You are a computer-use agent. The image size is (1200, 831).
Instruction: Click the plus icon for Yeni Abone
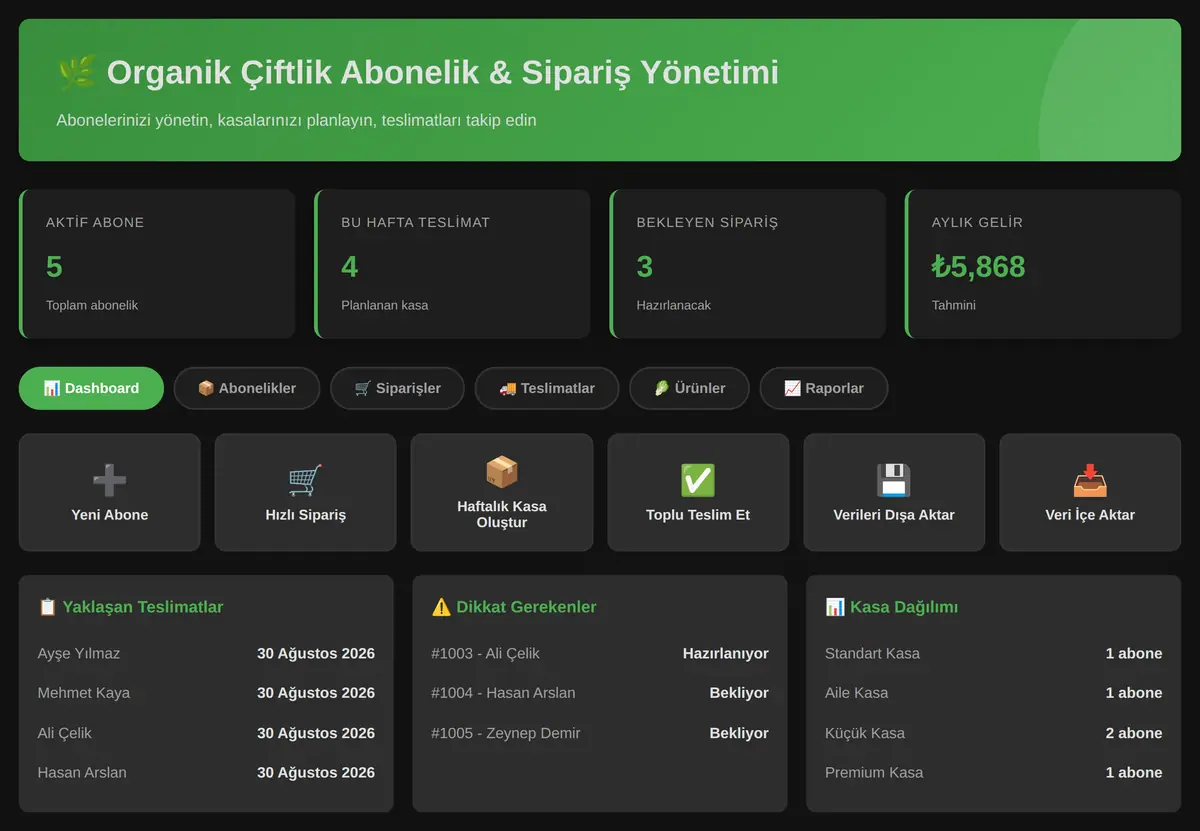(x=109, y=480)
